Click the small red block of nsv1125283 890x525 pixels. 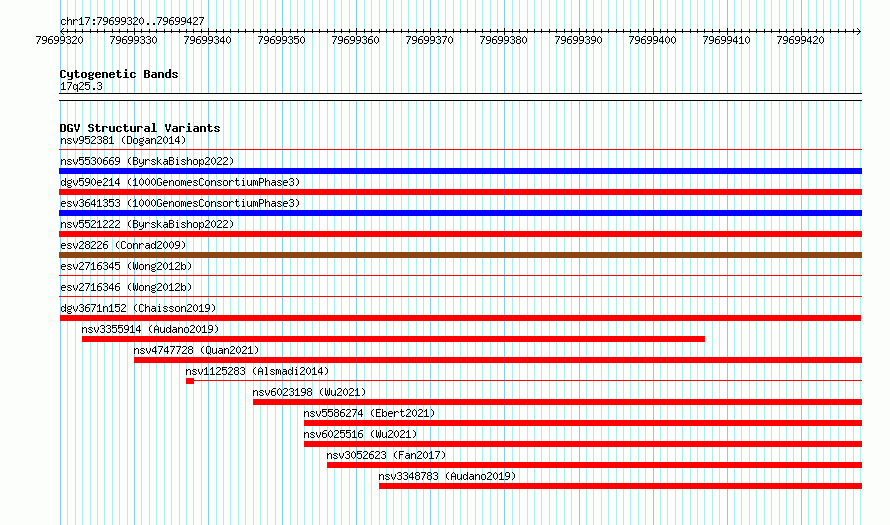(x=190, y=381)
